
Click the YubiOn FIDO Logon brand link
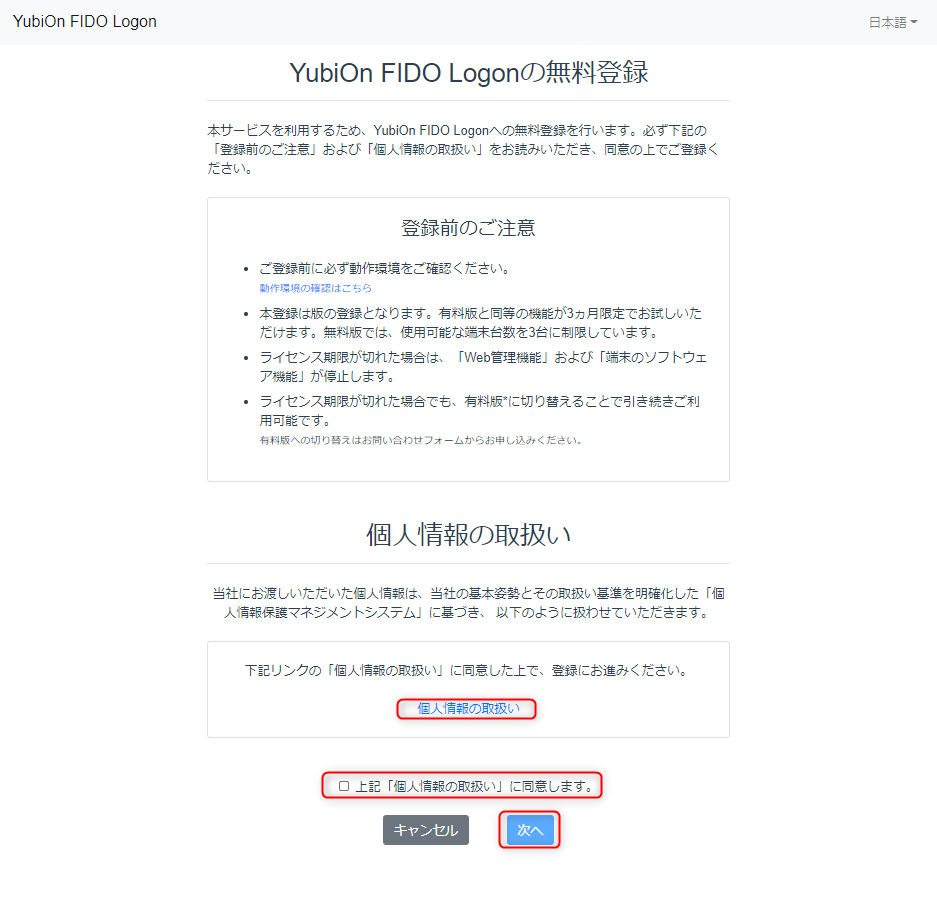point(85,22)
